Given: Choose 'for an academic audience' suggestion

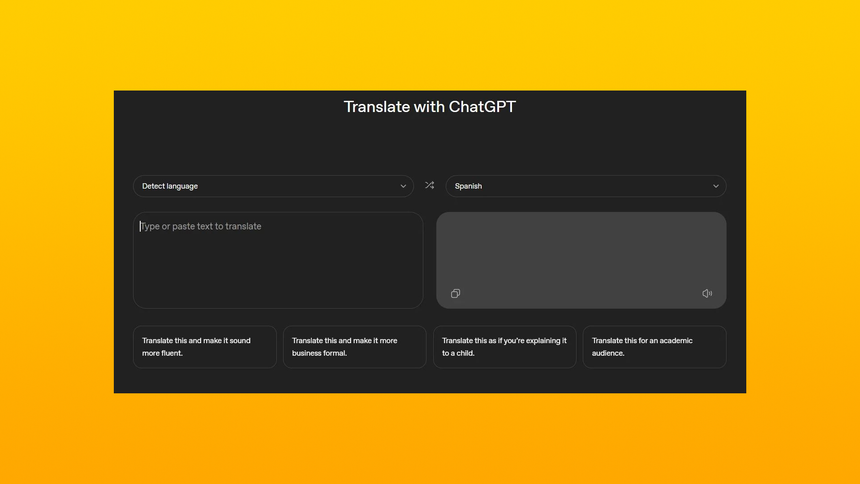Looking at the screenshot, I should coord(654,347).
